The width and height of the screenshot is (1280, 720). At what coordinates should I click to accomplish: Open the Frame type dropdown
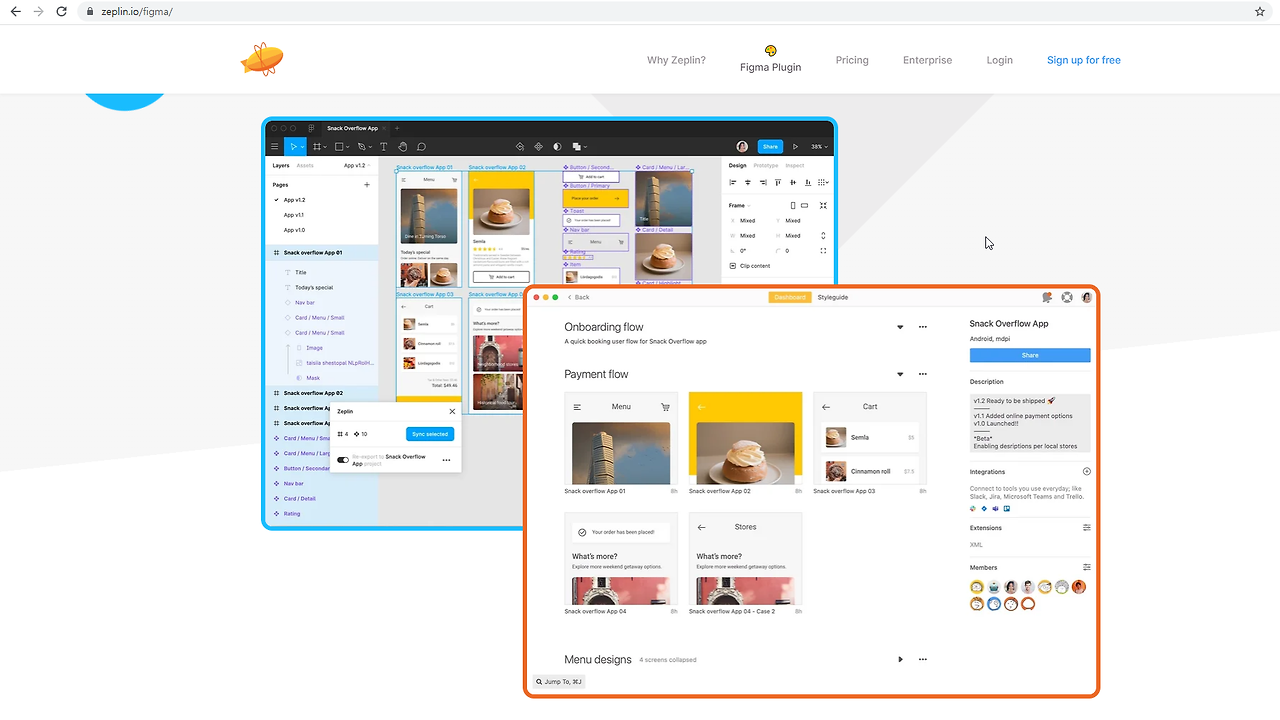(x=739, y=205)
